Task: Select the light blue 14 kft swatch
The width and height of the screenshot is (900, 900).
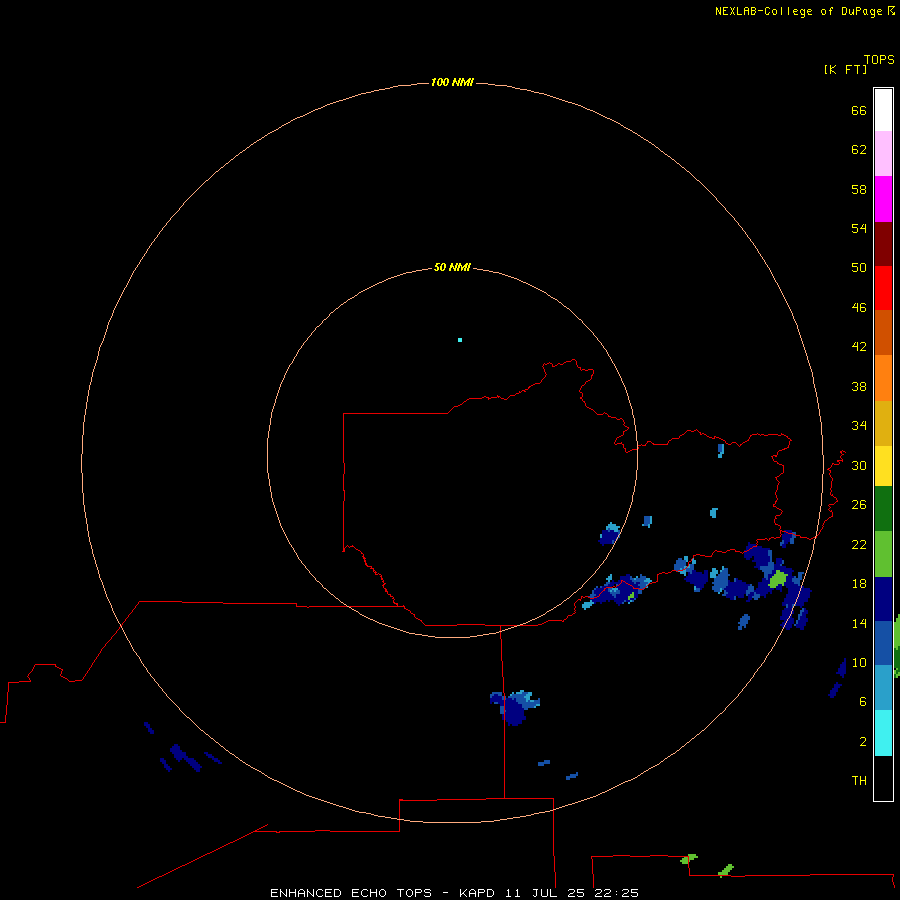Action: click(x=883, y=688)
